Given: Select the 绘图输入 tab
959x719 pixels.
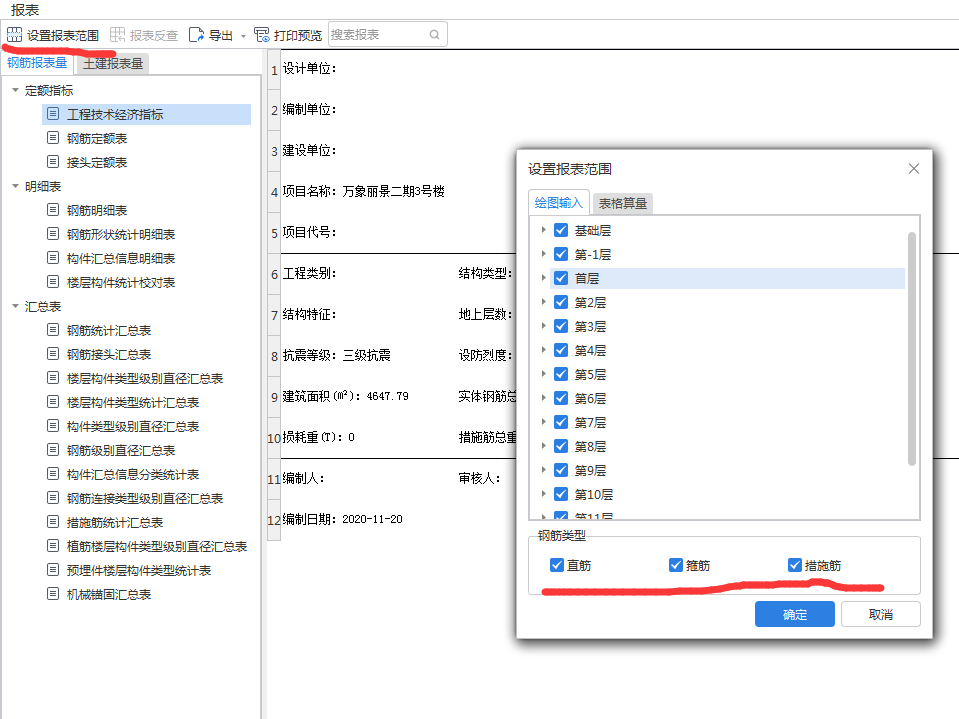Looking at the screenshot, I should tap(558, 202).
